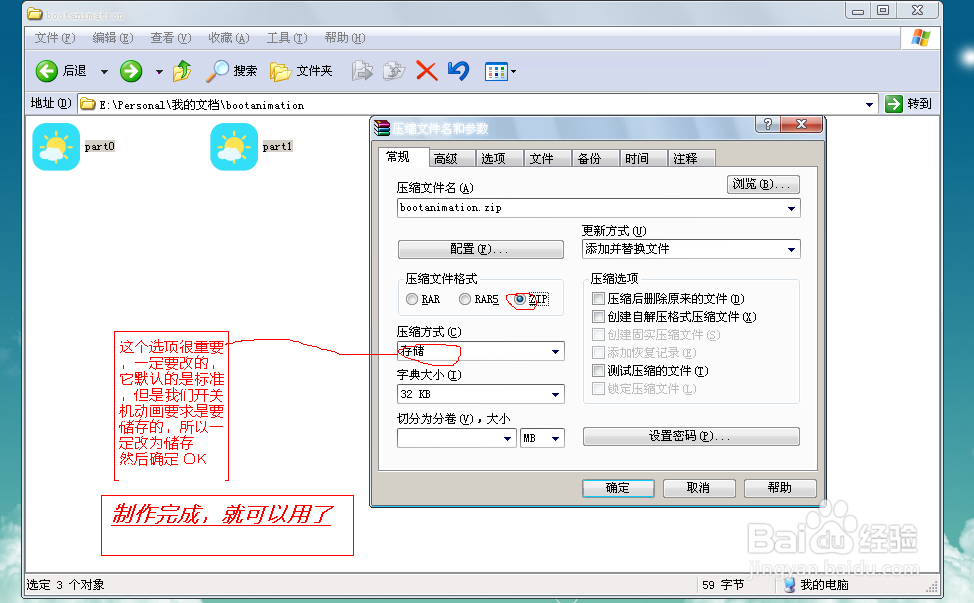Open the part0 folder icon
The height and width of the screenshot is (603, 974).
point(55,147)
